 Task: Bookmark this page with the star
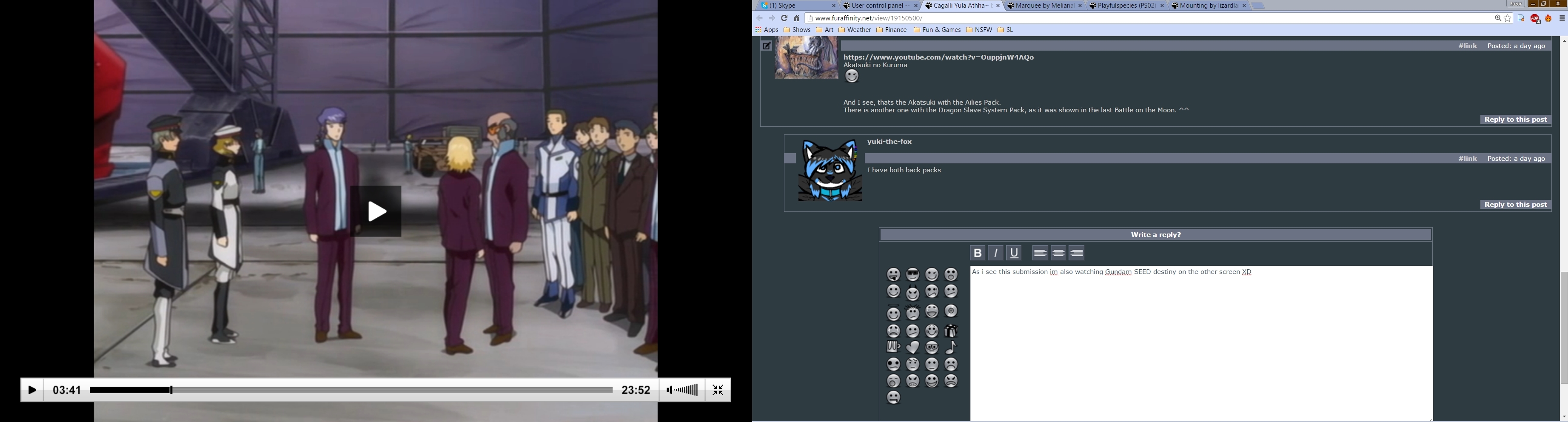pos(1508,18)
